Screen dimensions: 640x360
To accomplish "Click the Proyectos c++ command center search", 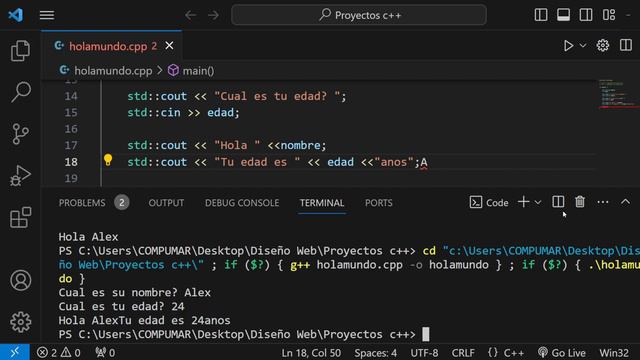I will [x=359, y=15].
